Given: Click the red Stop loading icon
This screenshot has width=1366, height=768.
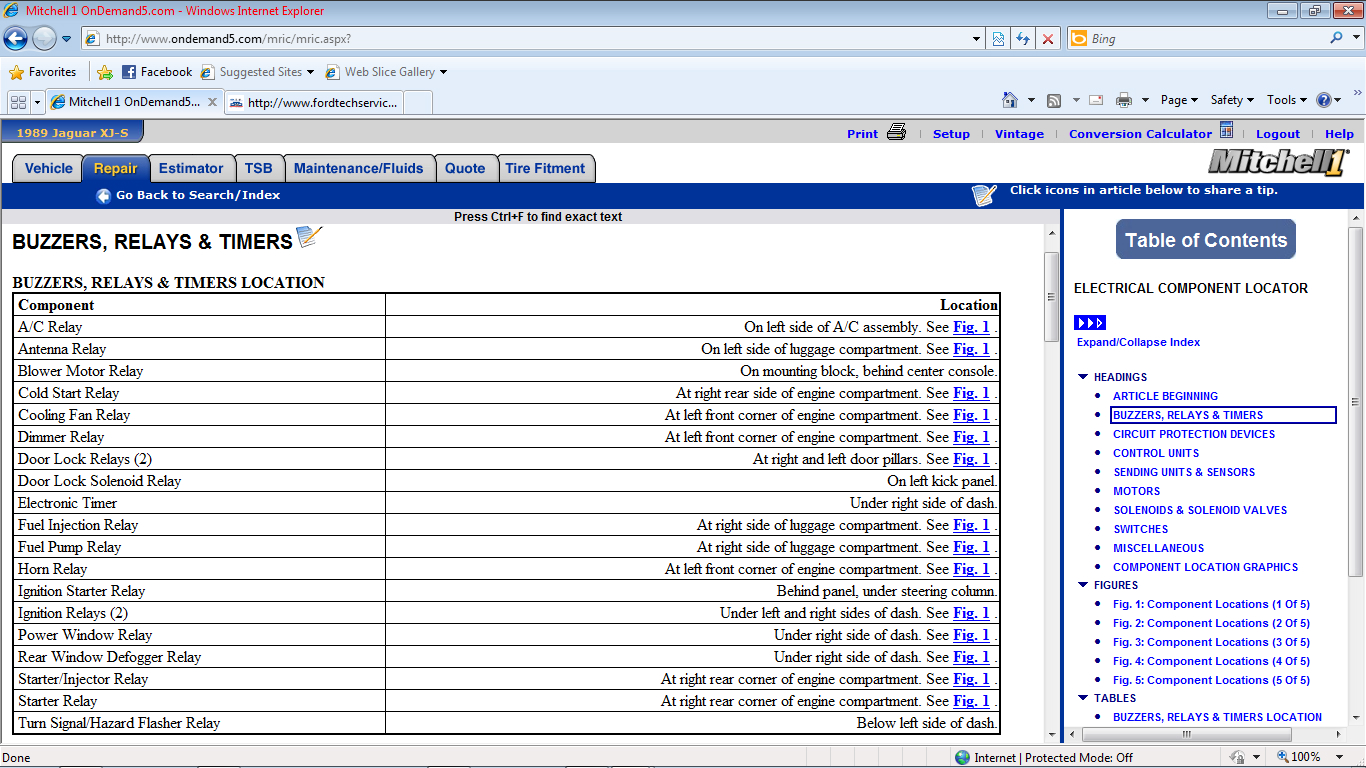Looking at the screenshot, I should [1047, 39].
